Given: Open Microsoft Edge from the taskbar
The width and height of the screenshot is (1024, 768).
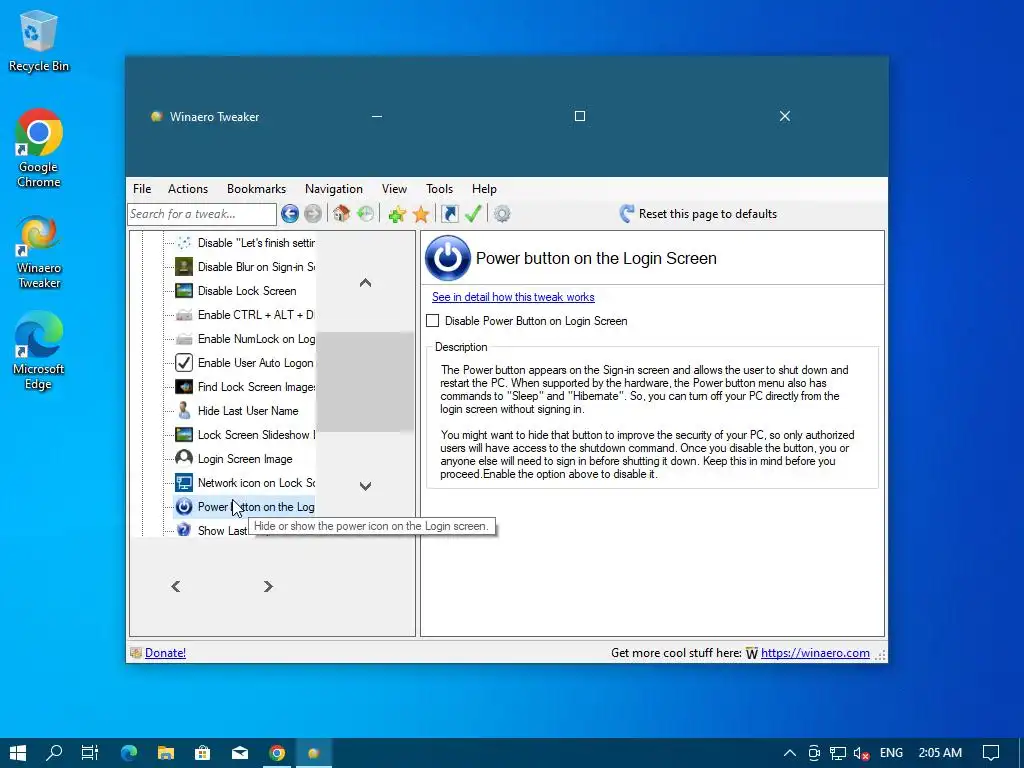Looking at the screenshot, I should pyautogui.click(x=129, y=753).
